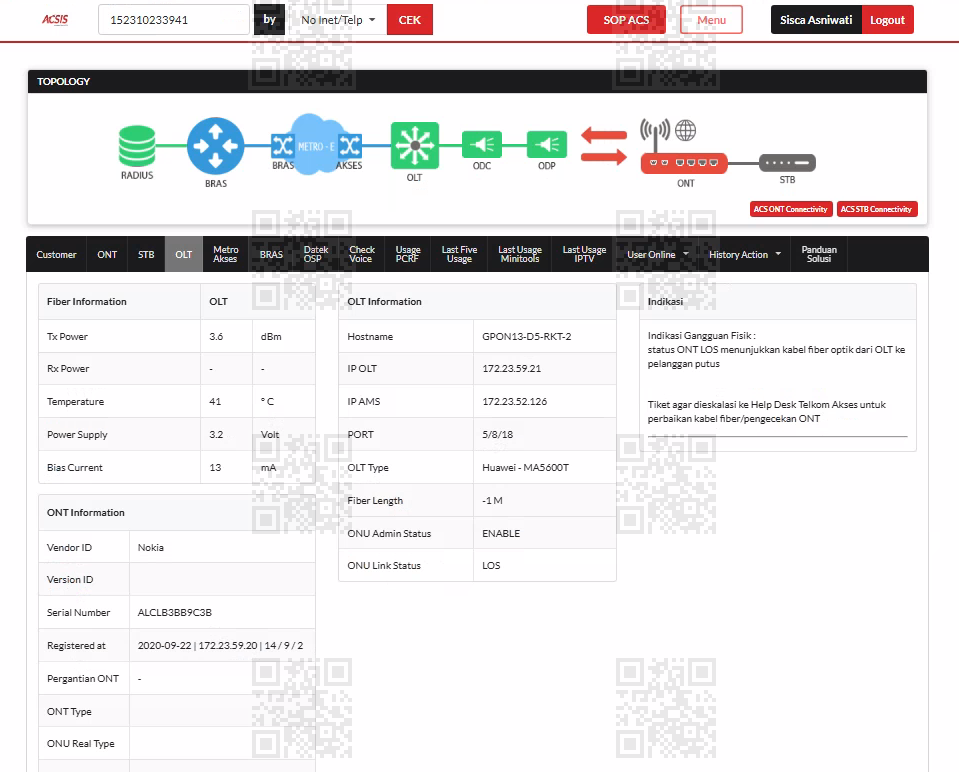Click the red link-down arrows icon
This screenshot has height=772, width=959.
(x=604, y=146)
